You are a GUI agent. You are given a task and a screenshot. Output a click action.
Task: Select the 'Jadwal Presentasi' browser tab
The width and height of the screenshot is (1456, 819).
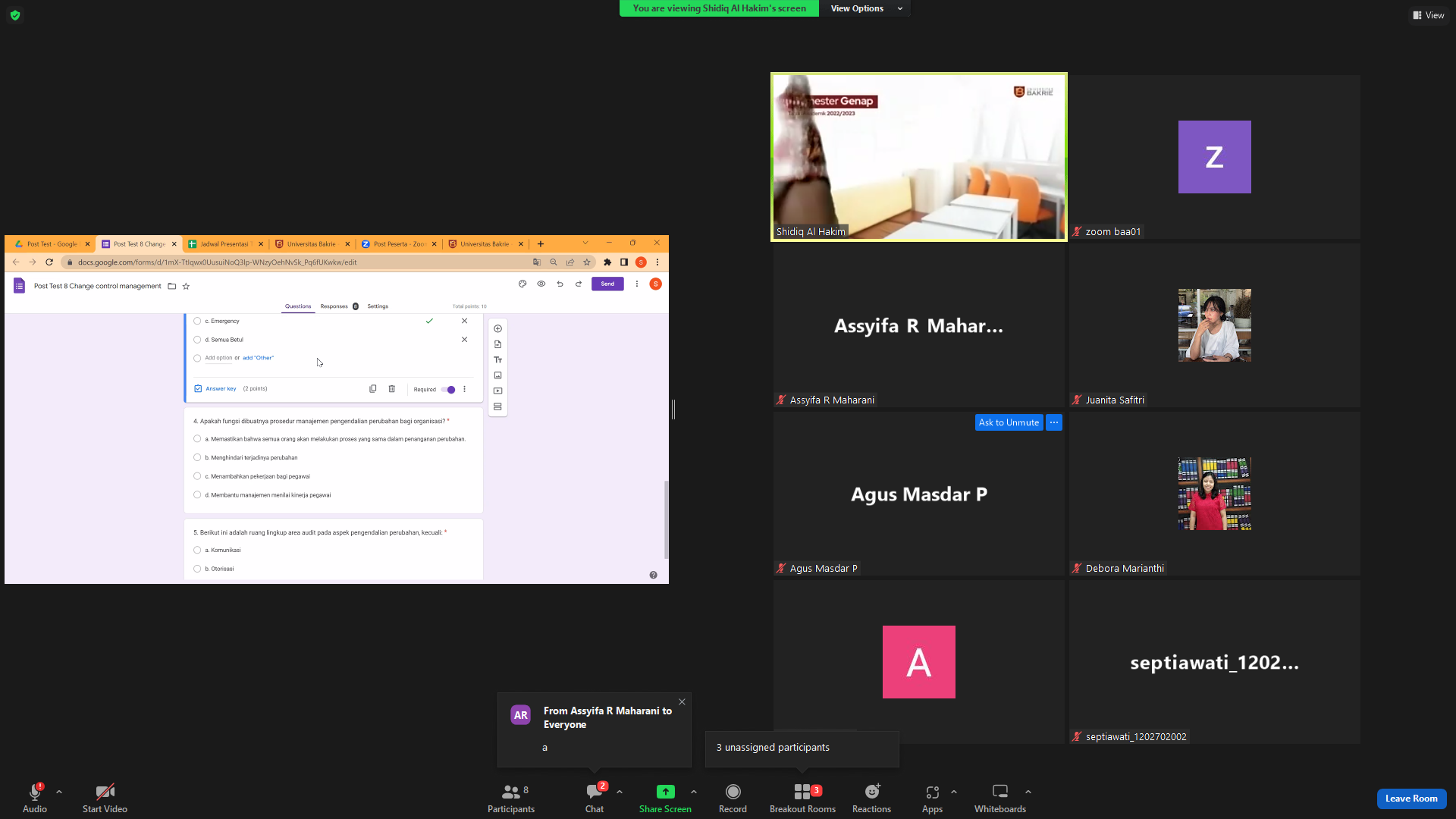(x=225, y=244)
